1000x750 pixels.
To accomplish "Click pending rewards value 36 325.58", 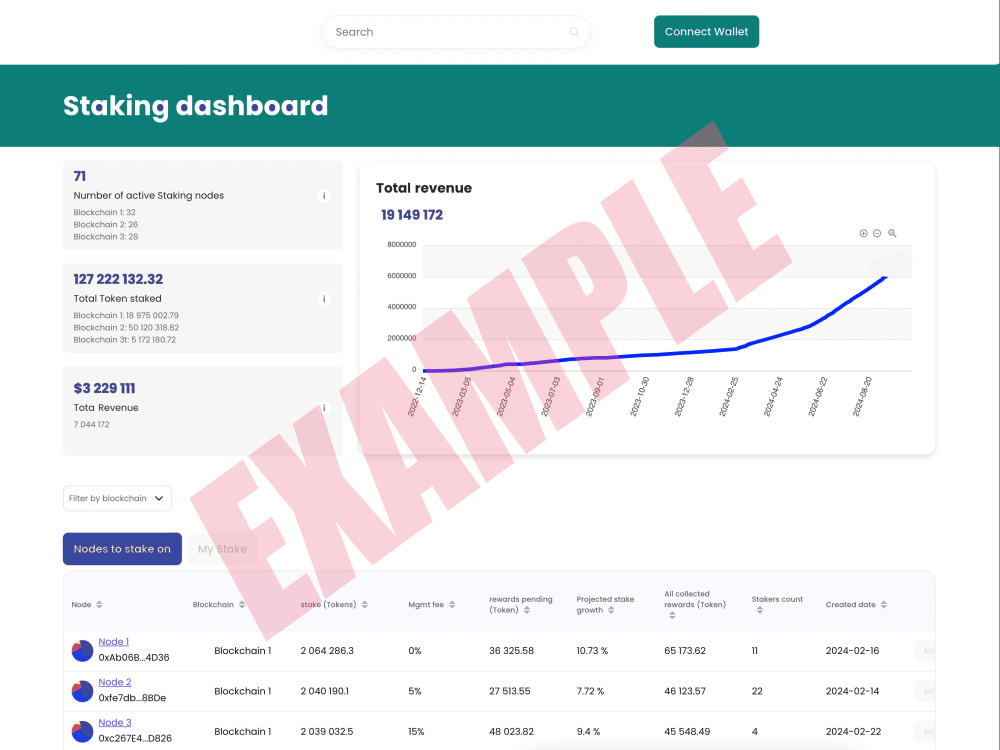I will pyautogui.click(x=511, y=651).
